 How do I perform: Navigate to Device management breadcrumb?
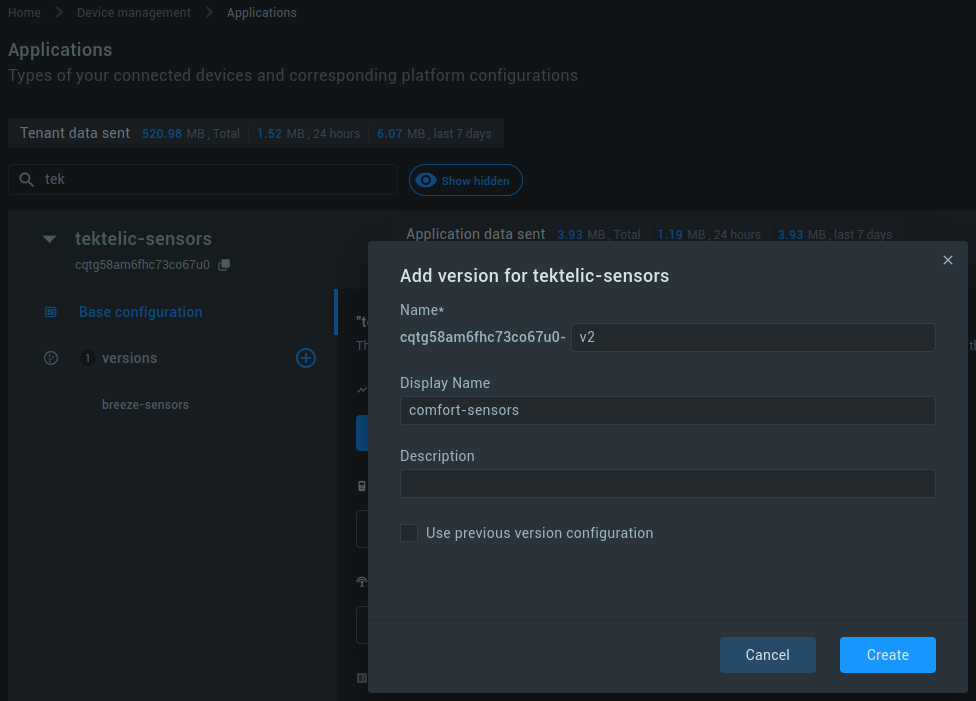click(133, 13)
